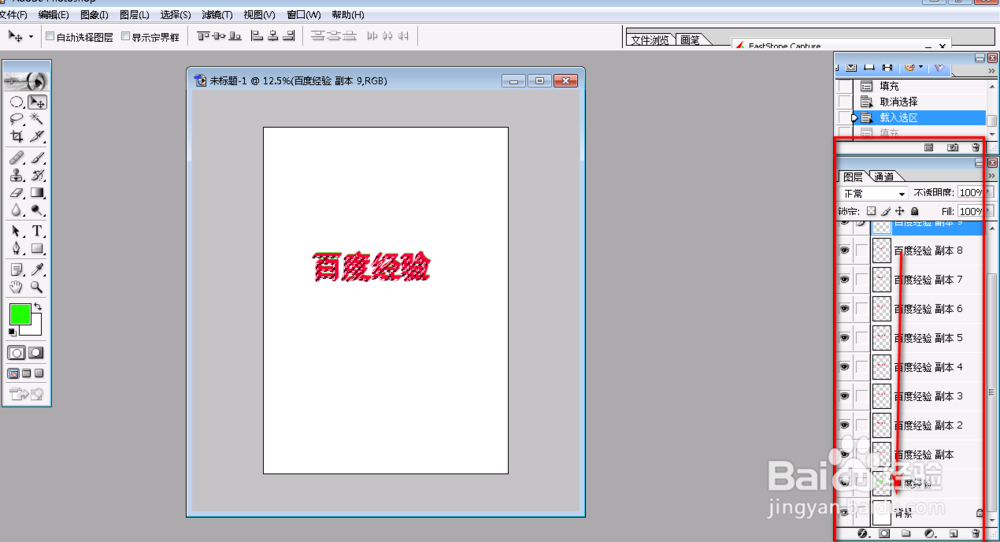Select the Eyedropper tool
1000x542 pixels.
click(x=37, y=270)
